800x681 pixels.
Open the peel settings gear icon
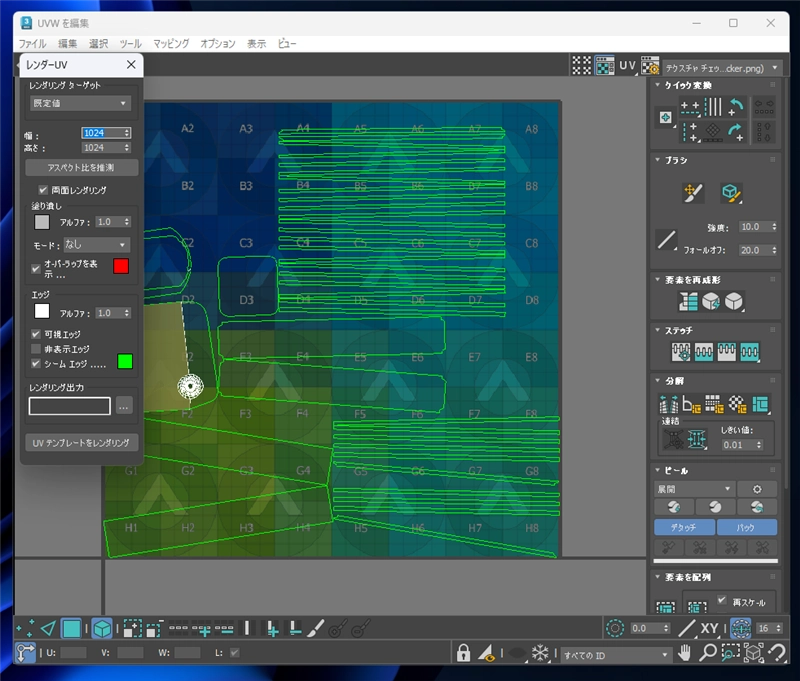757,489
